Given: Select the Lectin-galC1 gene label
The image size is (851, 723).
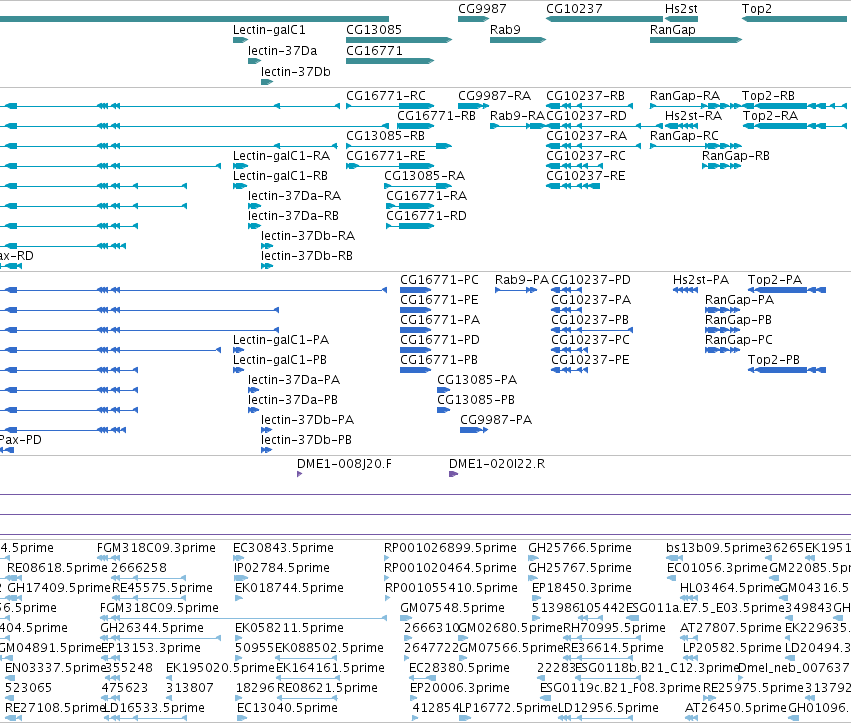Looking at the screenshot, I should coord(269,30).
